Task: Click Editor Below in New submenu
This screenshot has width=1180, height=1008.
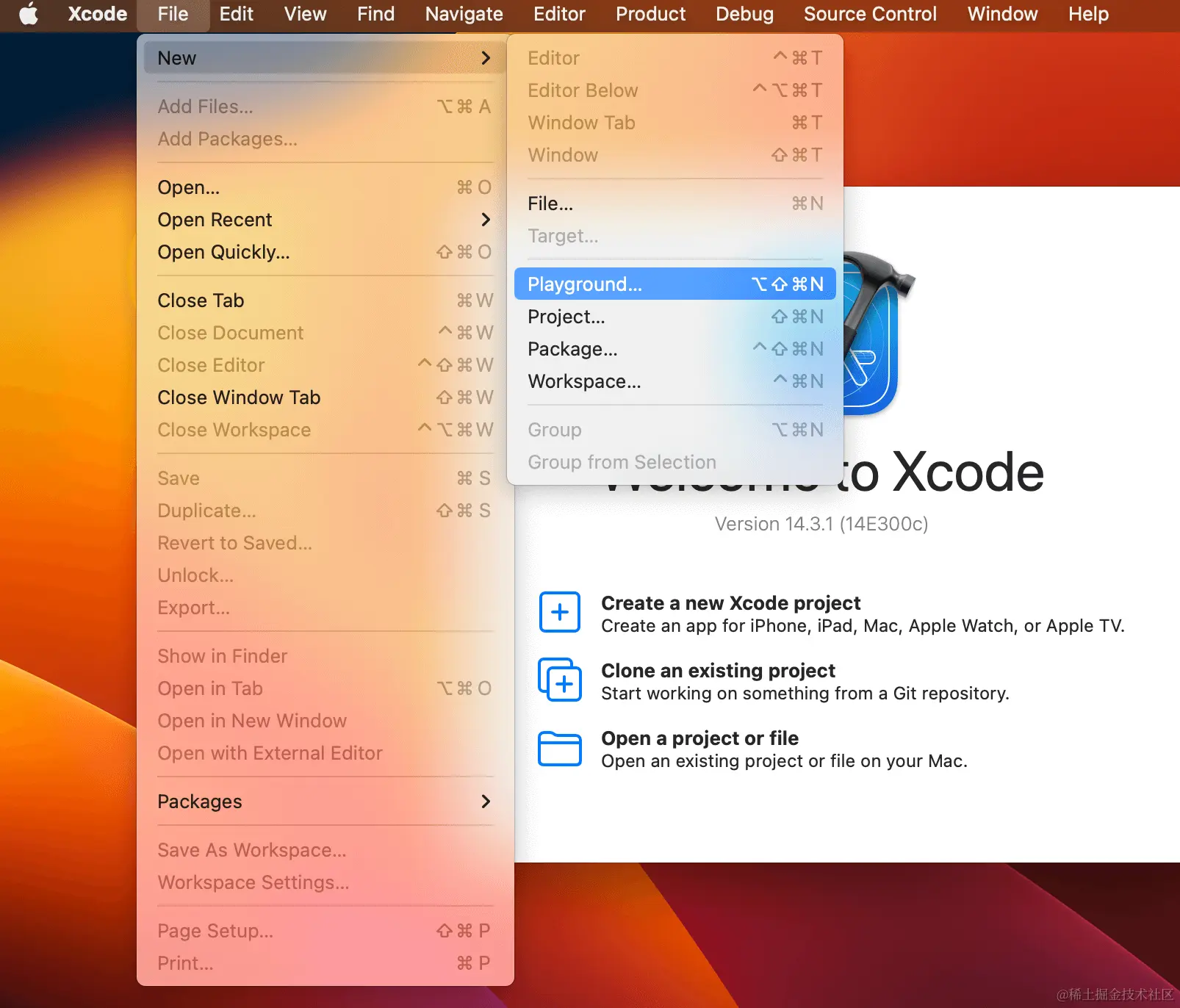Action: point(675,90)
